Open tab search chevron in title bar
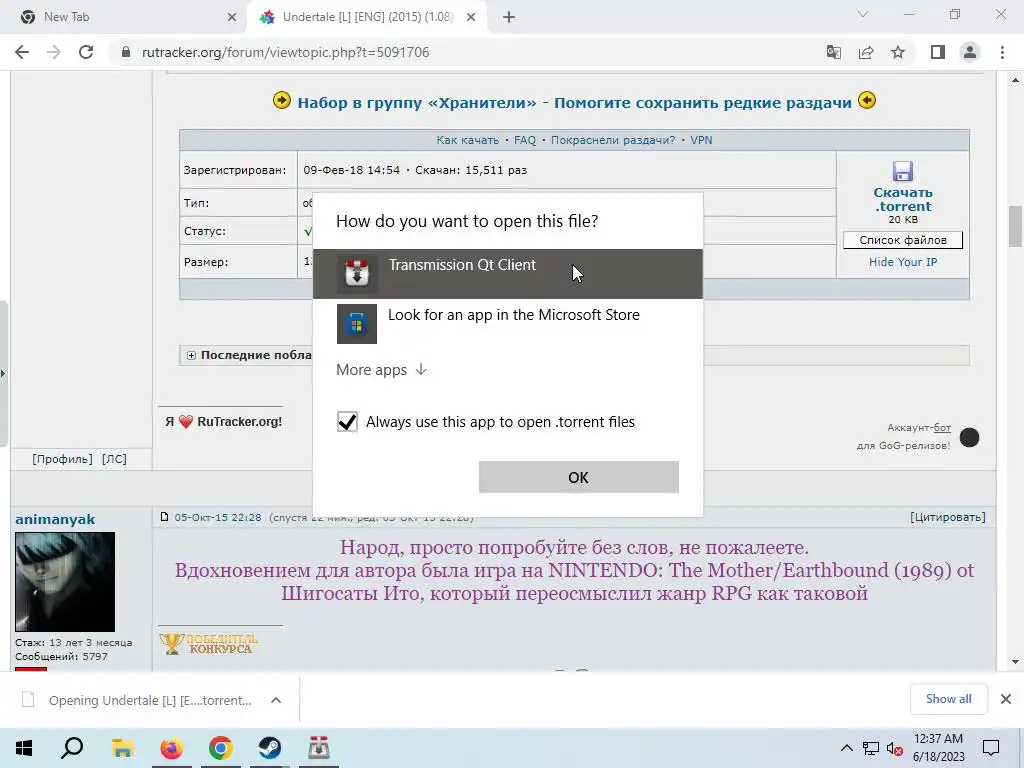Screen dimensions: 1024x768 point(863,14)
